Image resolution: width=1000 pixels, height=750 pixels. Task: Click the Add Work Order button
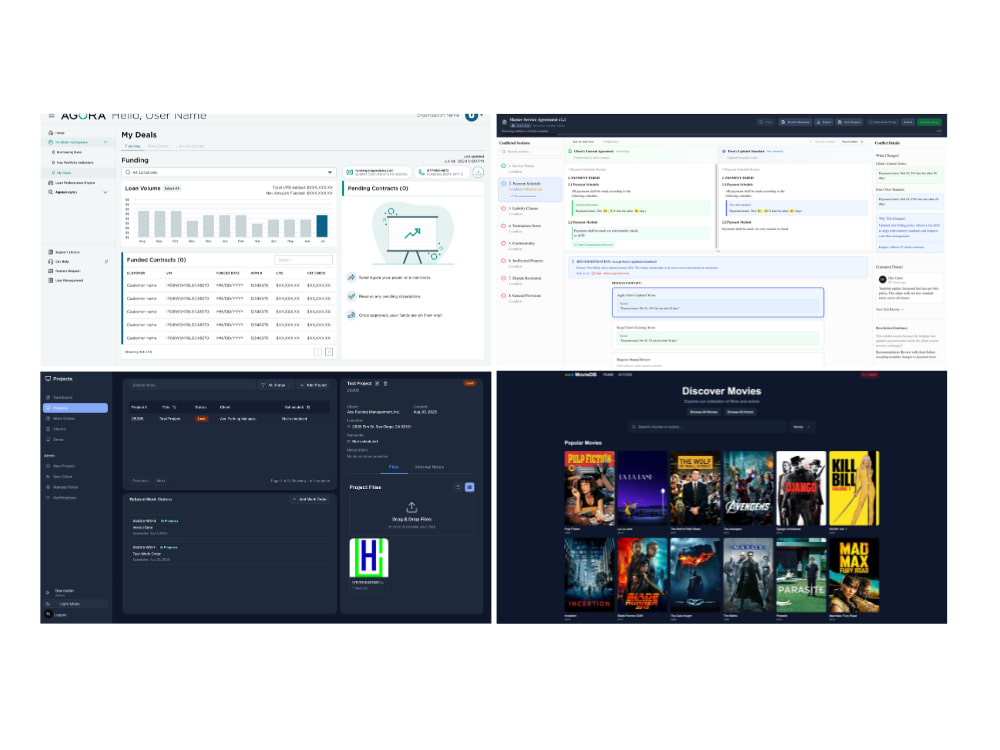click(309, 499)
